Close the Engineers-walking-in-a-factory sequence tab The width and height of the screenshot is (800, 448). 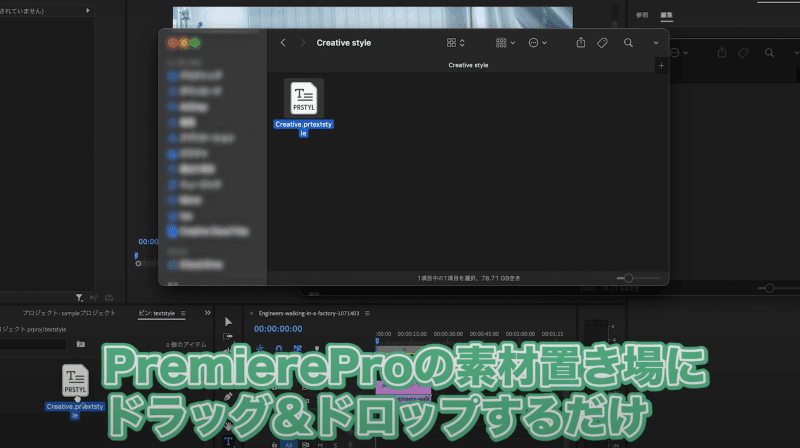pyautogui.click(x=252, y=313)
